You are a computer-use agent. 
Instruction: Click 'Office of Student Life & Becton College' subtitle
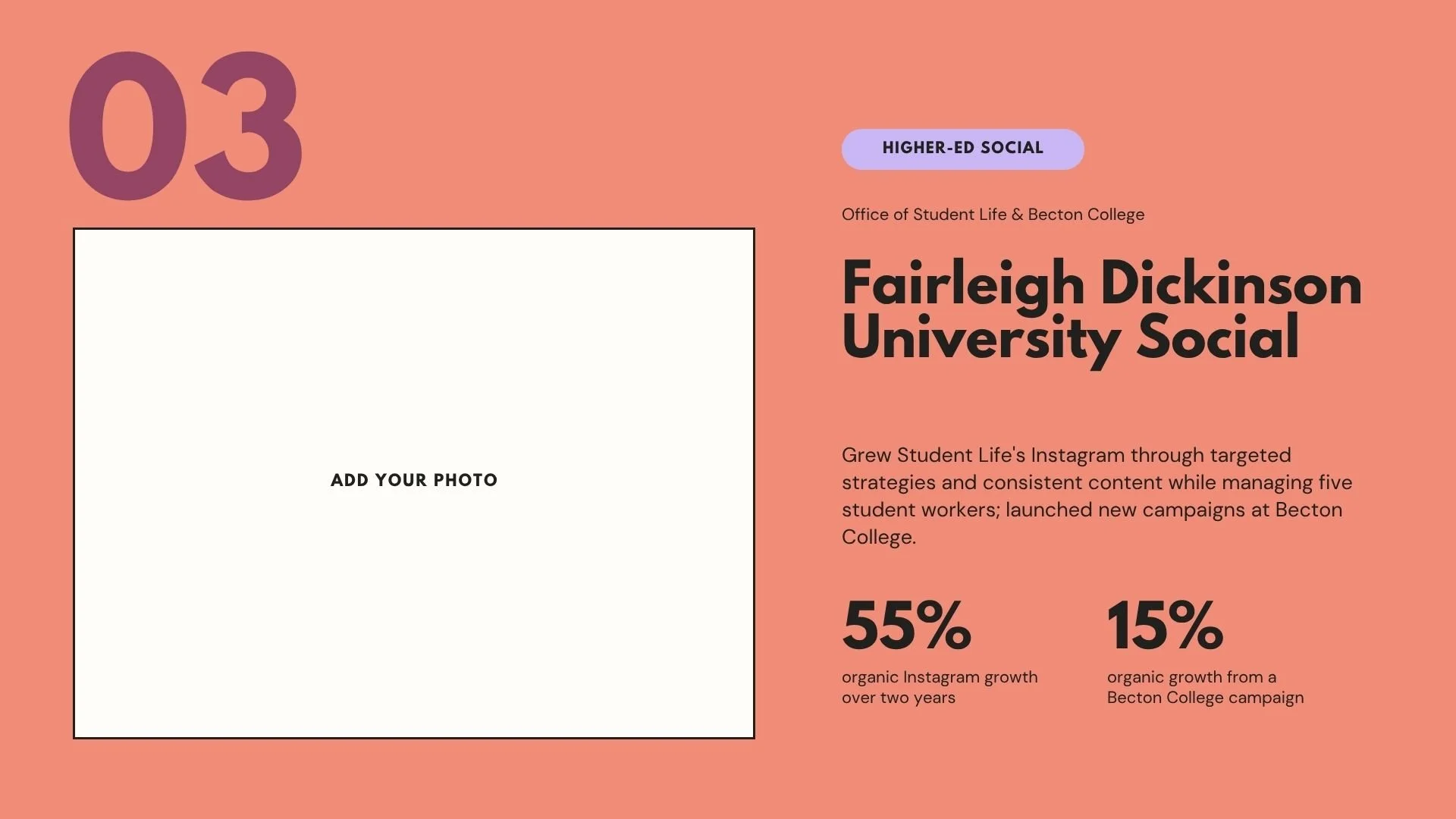point(993,215)
